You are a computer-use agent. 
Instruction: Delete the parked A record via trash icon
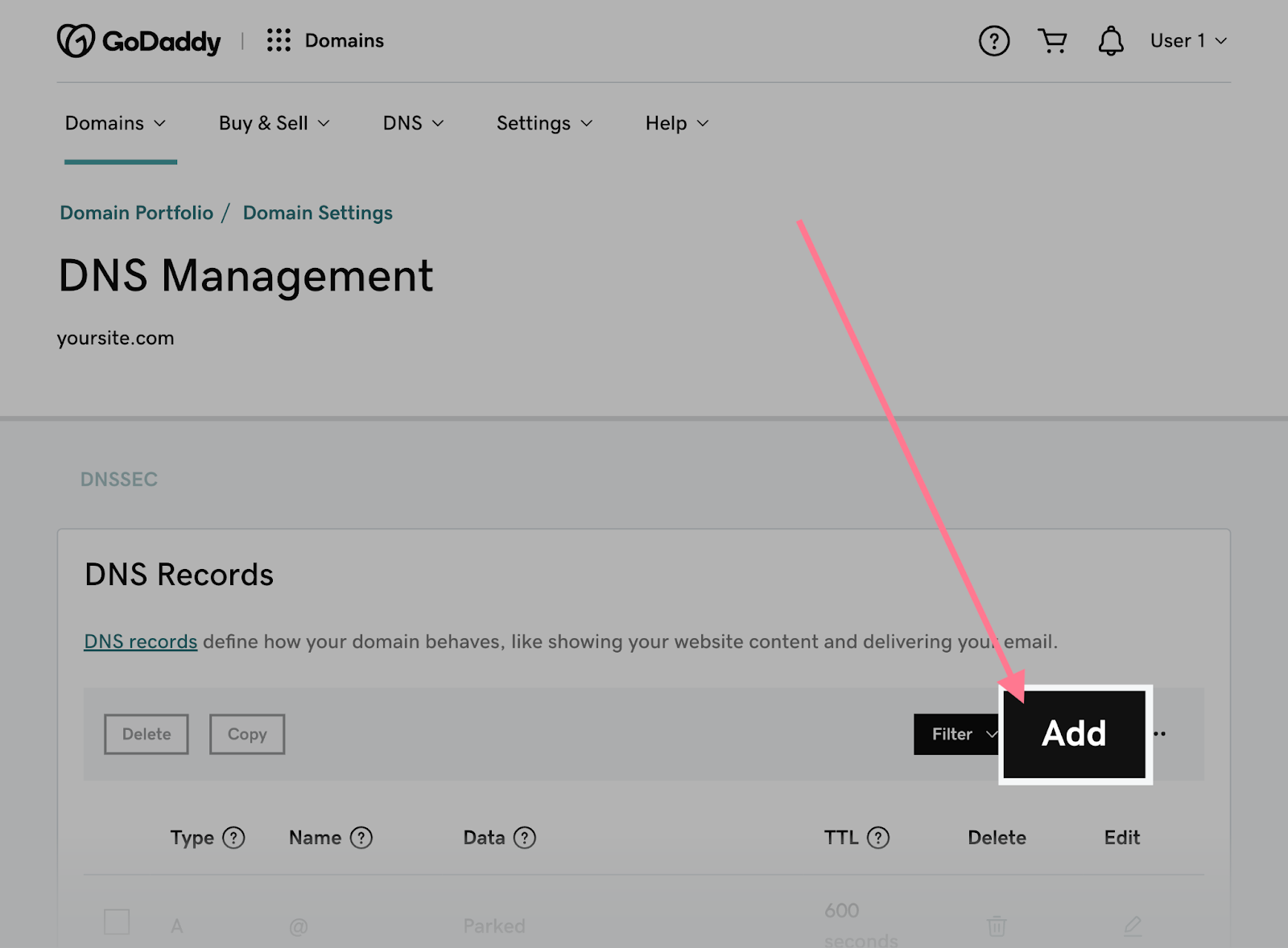(x=996, y=925)
